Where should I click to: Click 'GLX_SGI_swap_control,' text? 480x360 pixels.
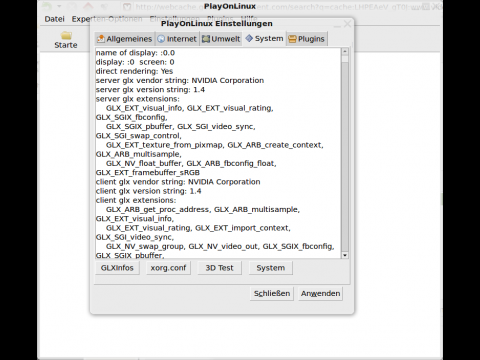tap(139, 136)
